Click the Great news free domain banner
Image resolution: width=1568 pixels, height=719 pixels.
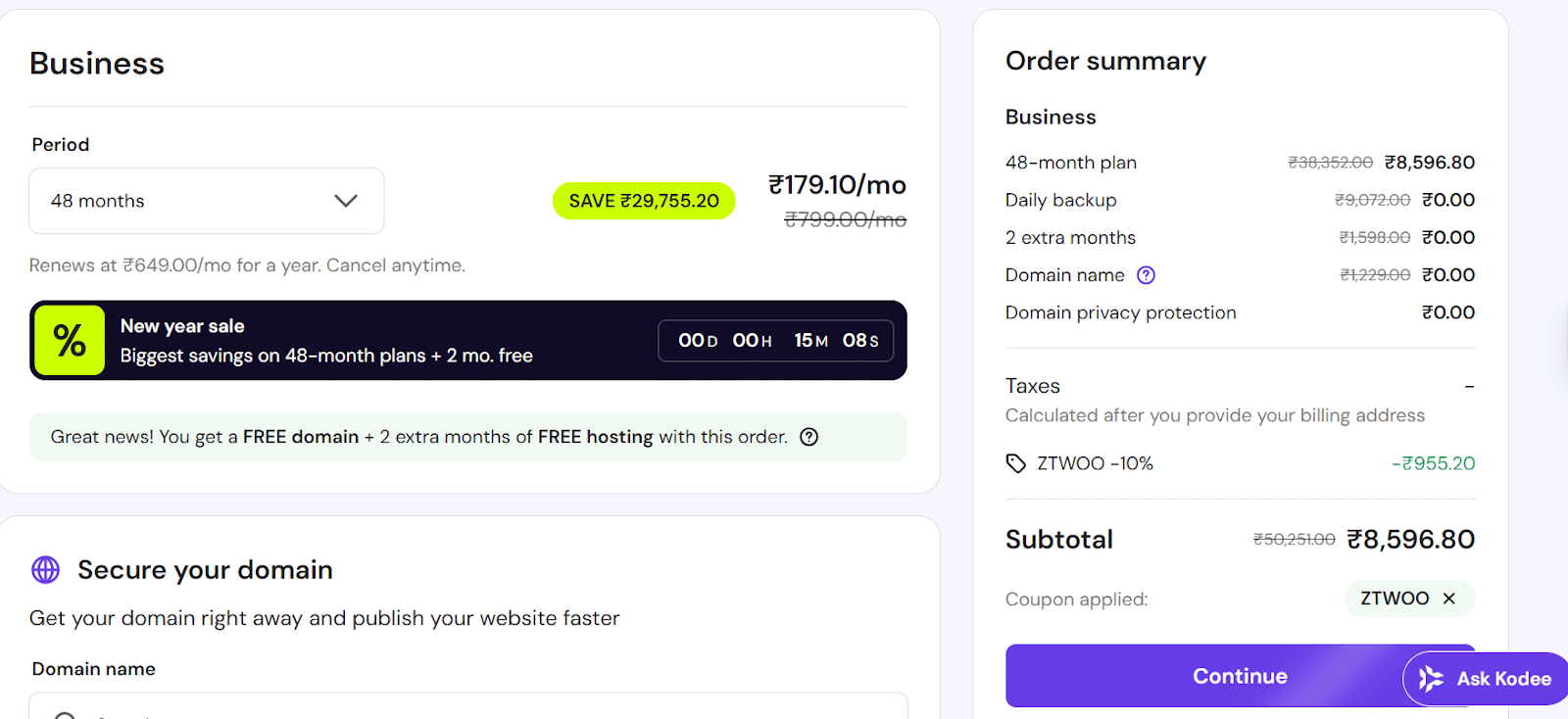[x=468, y=437]
